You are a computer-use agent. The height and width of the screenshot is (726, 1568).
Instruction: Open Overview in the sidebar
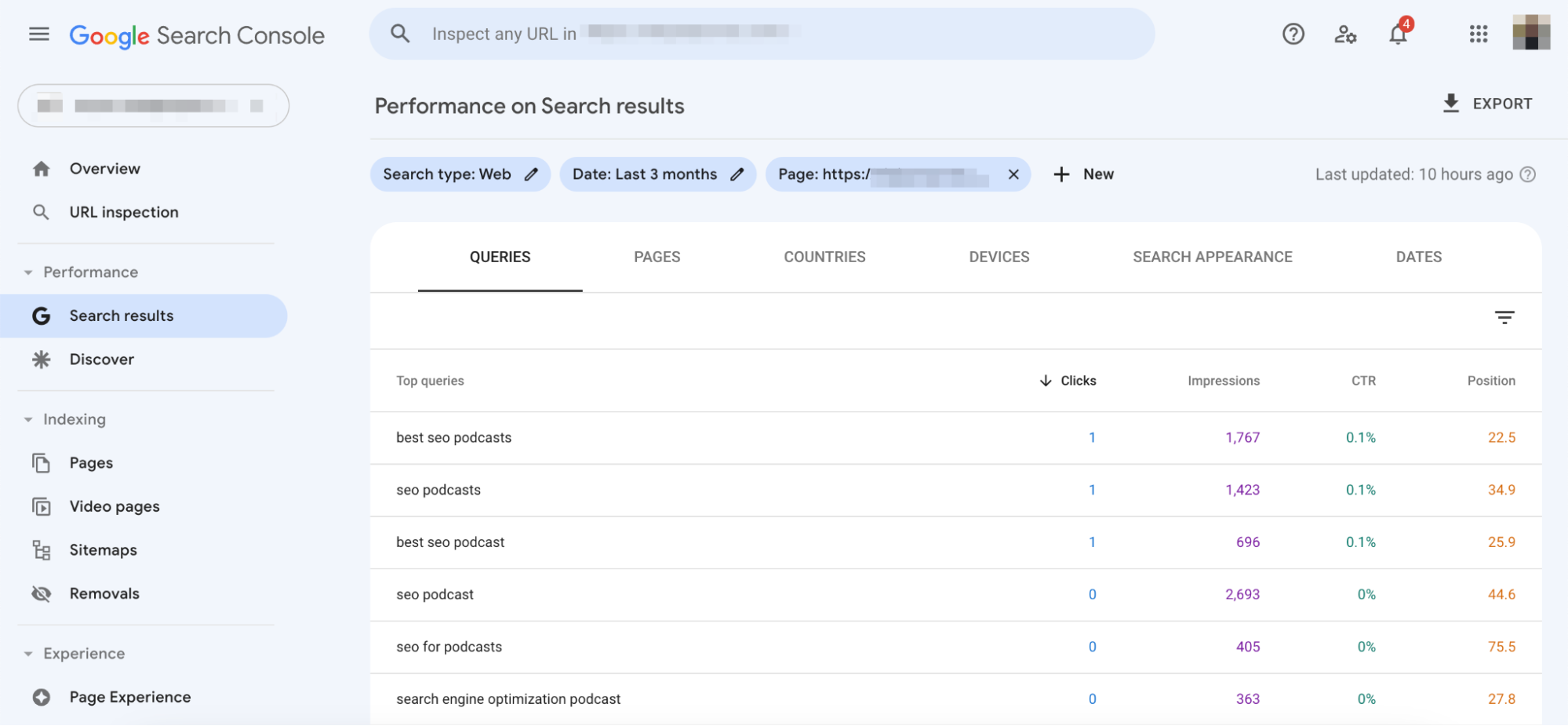click(x=104, y=169)
